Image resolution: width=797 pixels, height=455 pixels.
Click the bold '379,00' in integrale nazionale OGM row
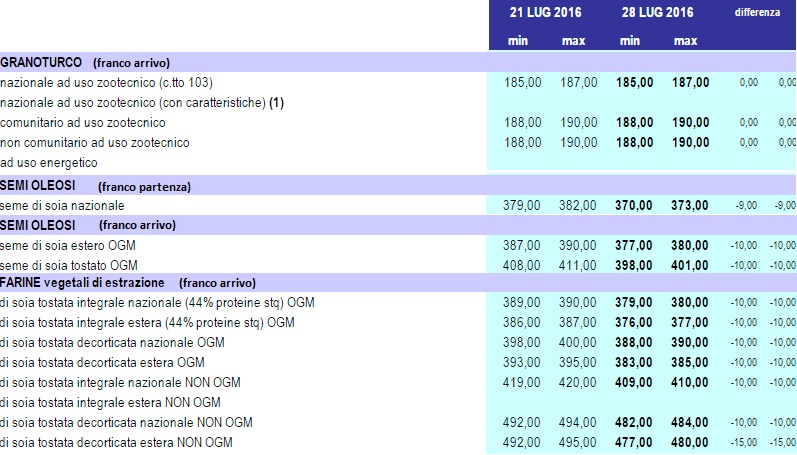click(x=633, y=302)
